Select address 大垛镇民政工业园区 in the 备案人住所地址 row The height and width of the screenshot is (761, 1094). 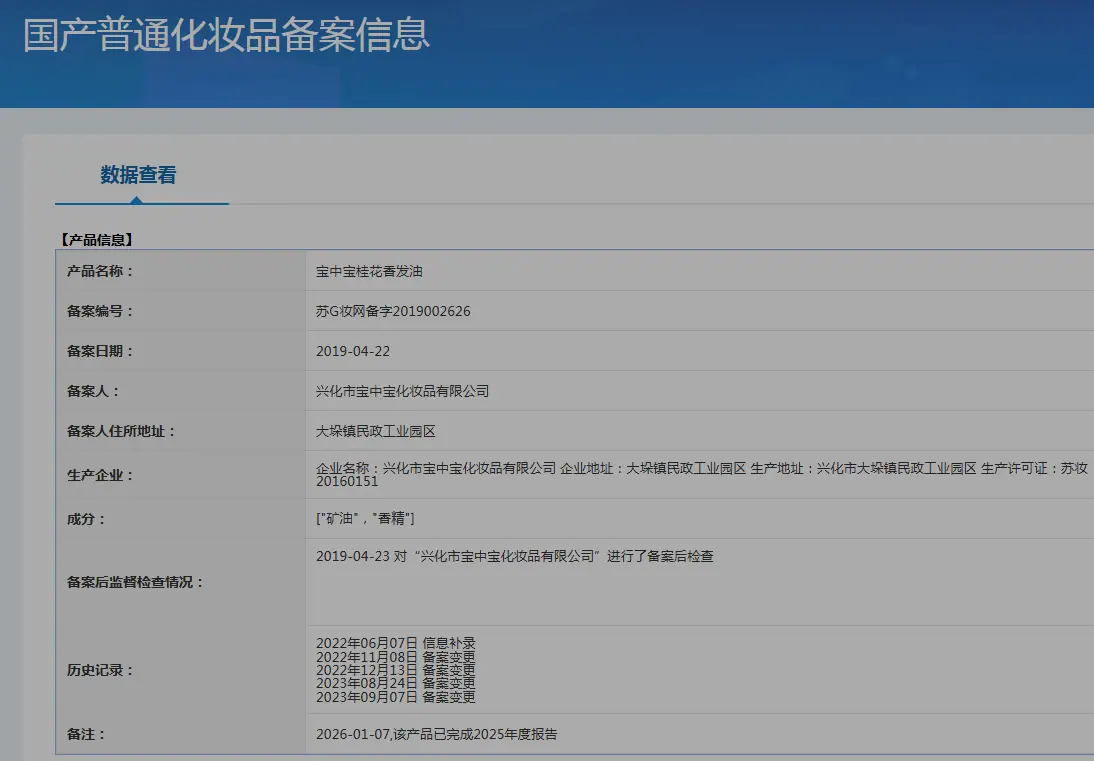[x=375, y=431]
